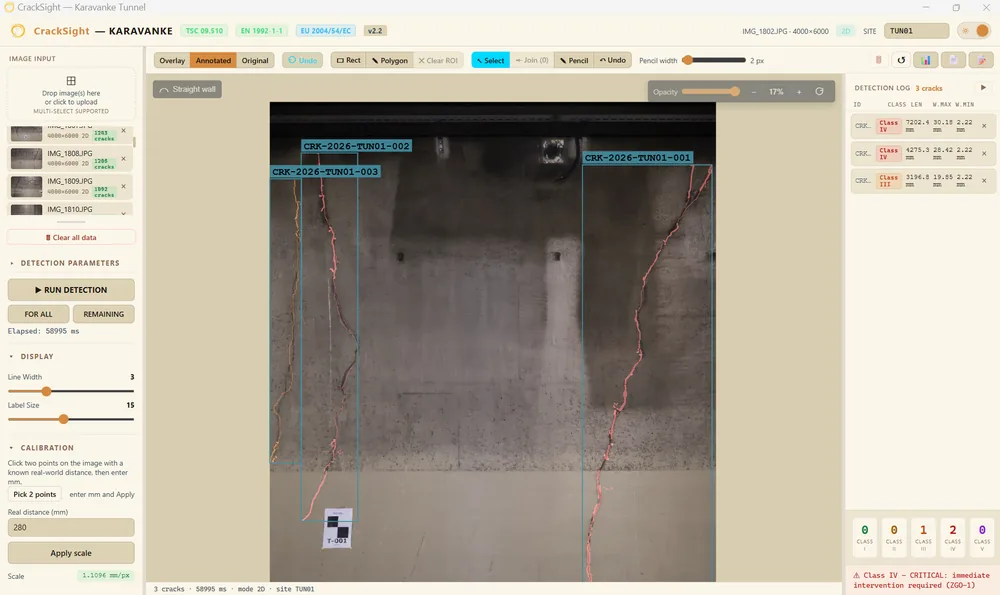The height and width of the screenshot is (595, 1000).
Task: Switch to Original view
Action: 255,60
